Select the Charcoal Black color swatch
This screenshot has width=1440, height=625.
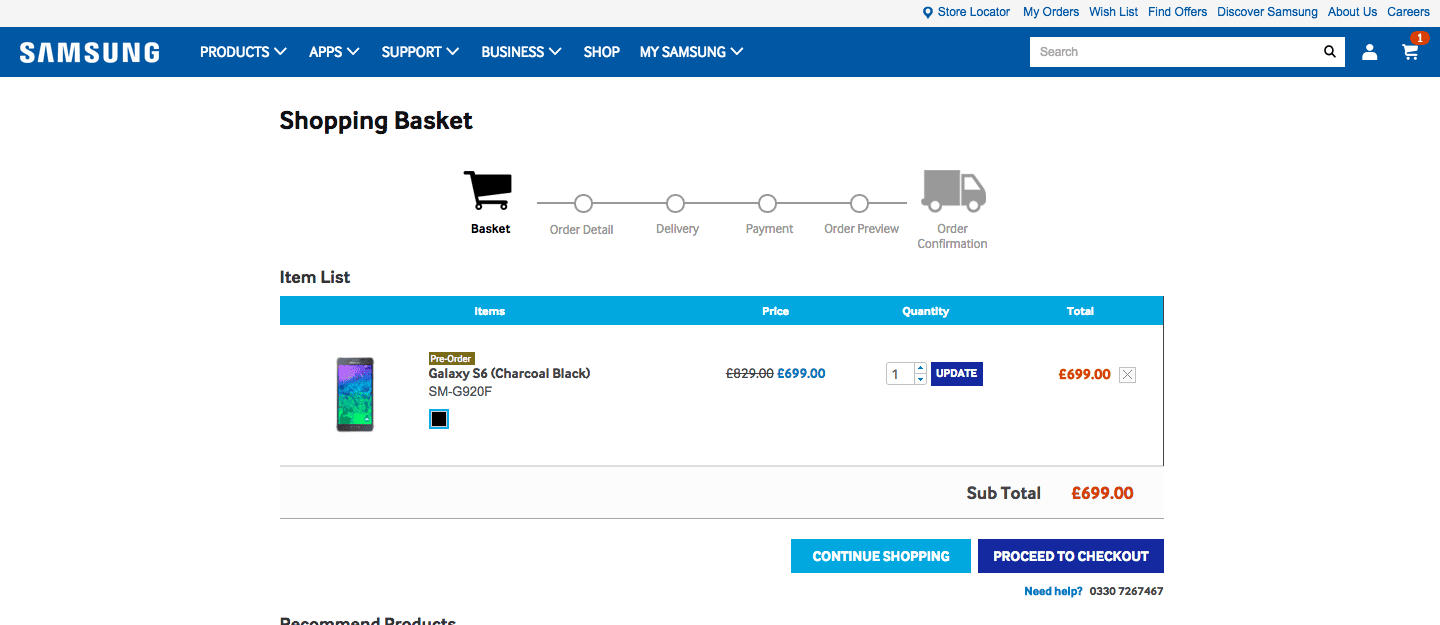click(x=439, y=419)
